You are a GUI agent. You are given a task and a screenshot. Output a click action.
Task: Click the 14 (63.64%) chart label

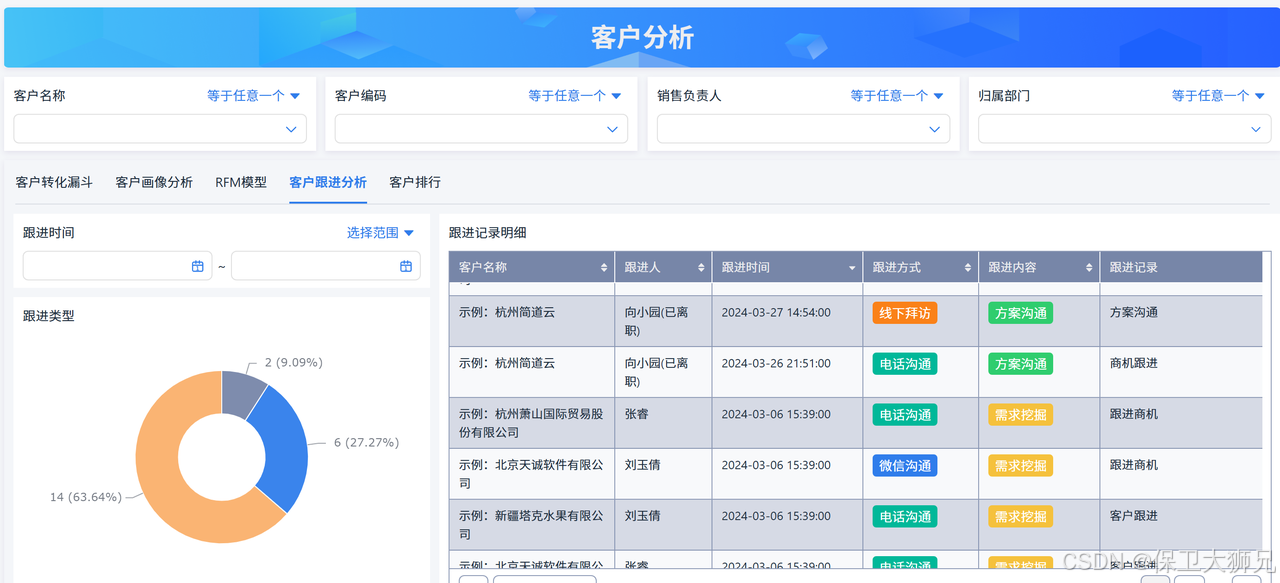tap(86, 497)
